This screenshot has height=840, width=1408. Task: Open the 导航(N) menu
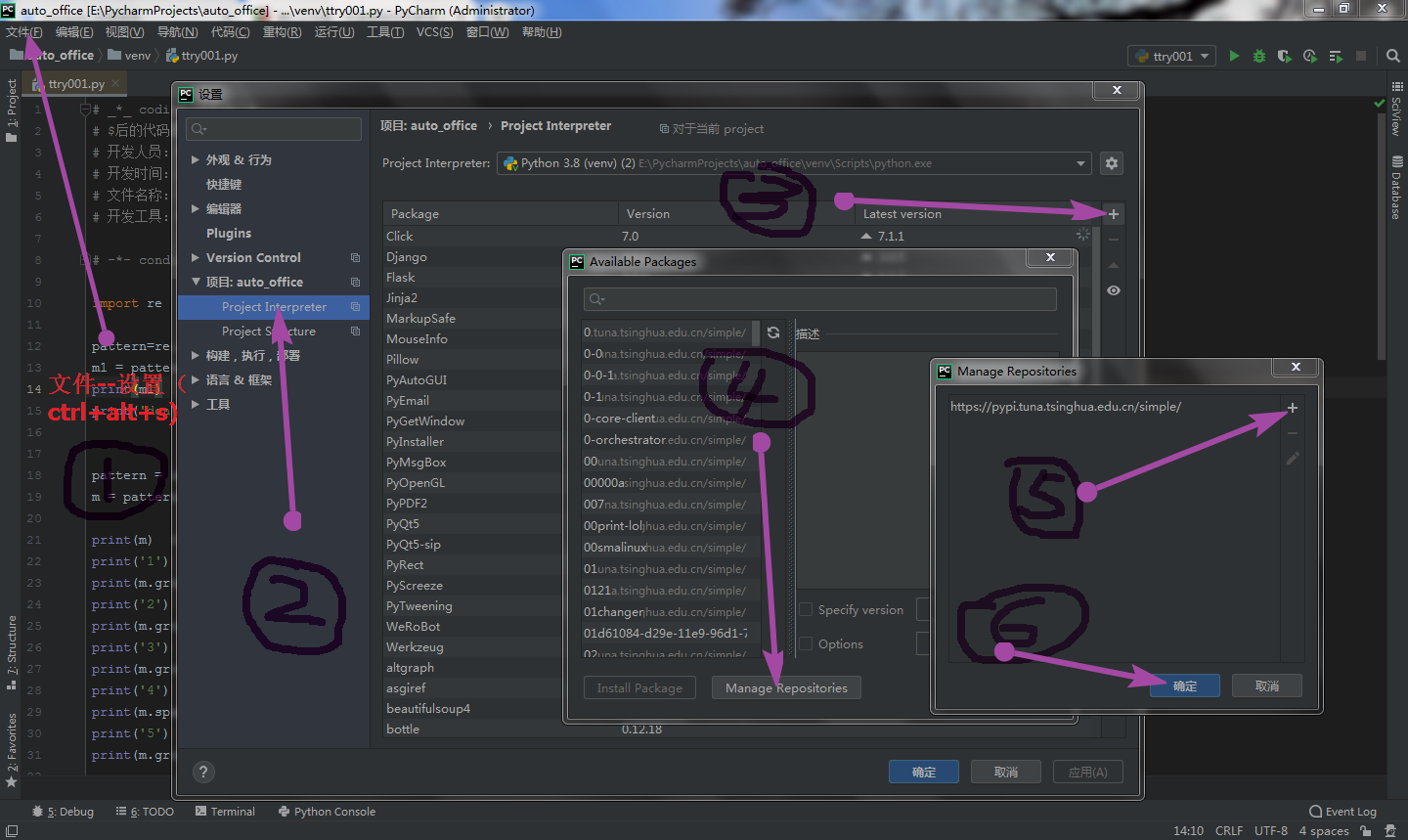coord(177,32)
